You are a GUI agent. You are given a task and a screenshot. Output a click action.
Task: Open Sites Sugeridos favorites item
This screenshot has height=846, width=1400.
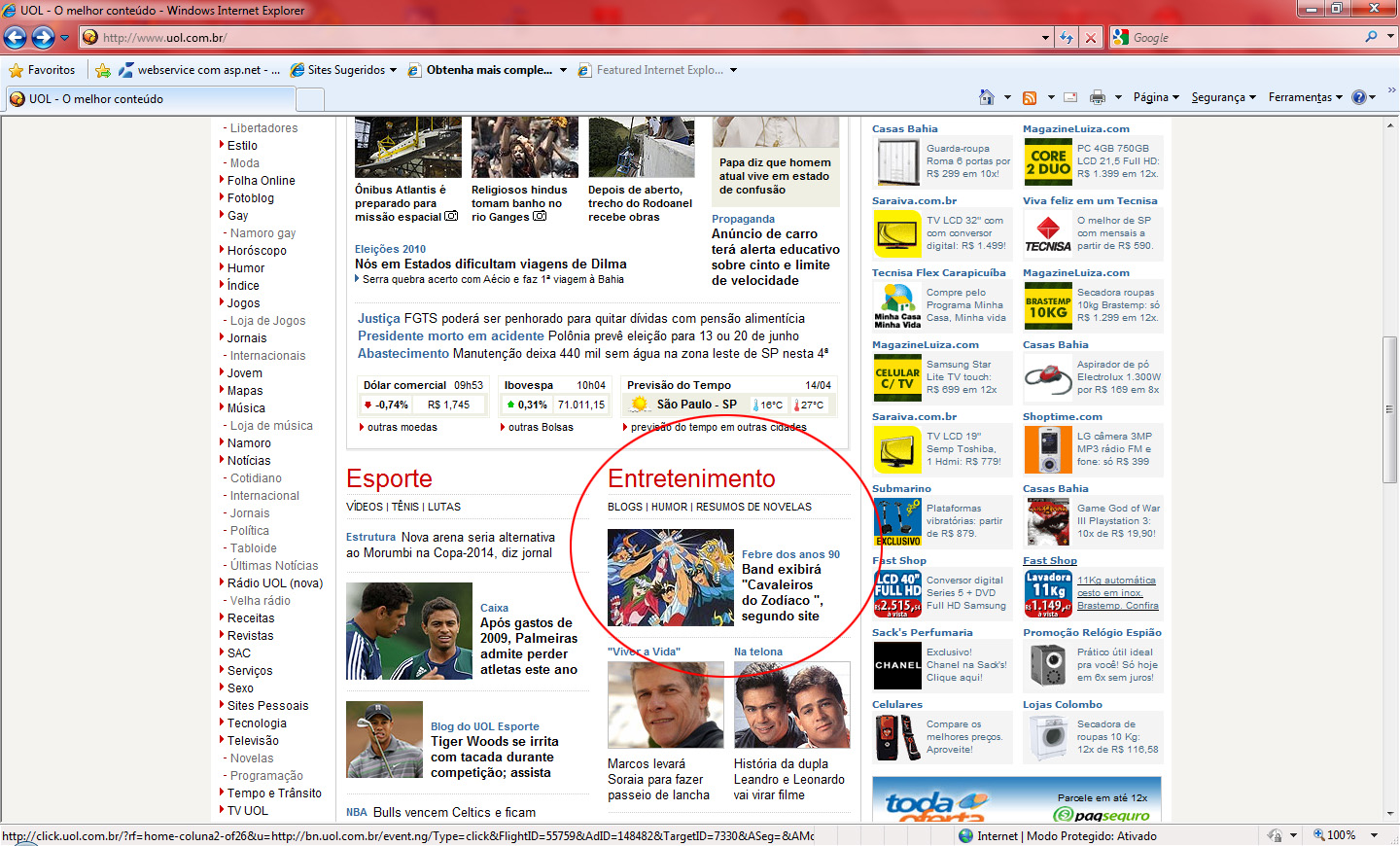coord(344,70)
